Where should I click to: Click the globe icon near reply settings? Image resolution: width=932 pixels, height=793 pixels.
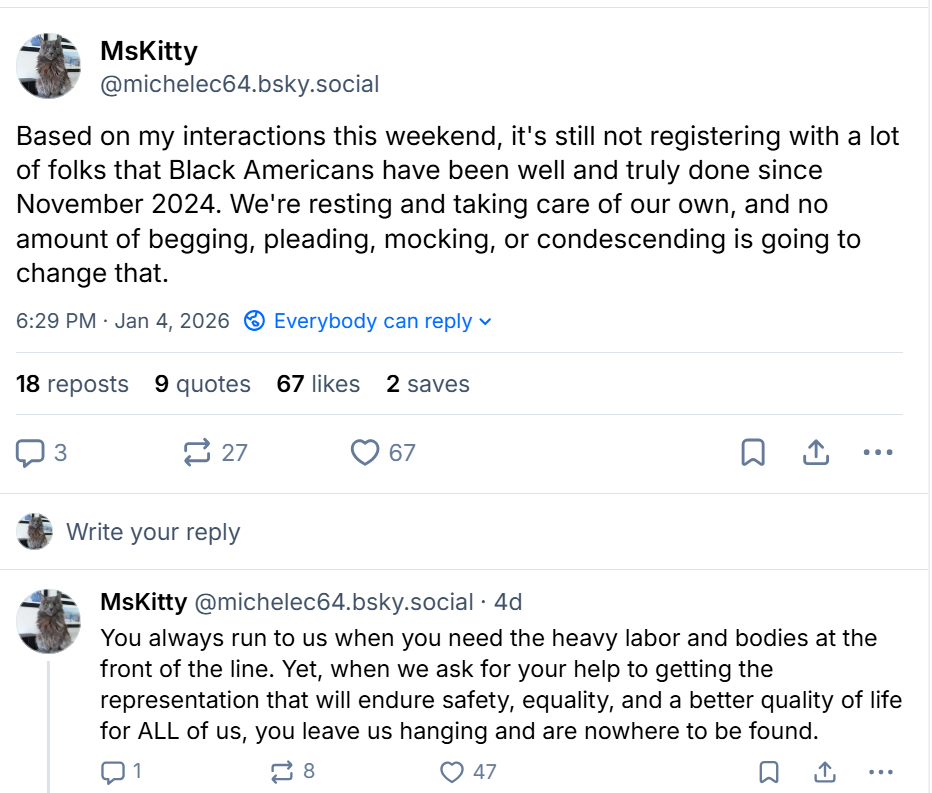click(255, 321)
